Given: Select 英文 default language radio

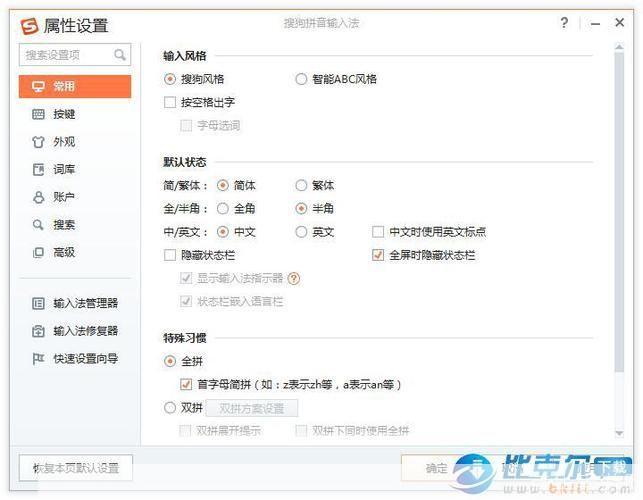Looking at the screenshot, I should pyautogui.click(x=301, y=232).
